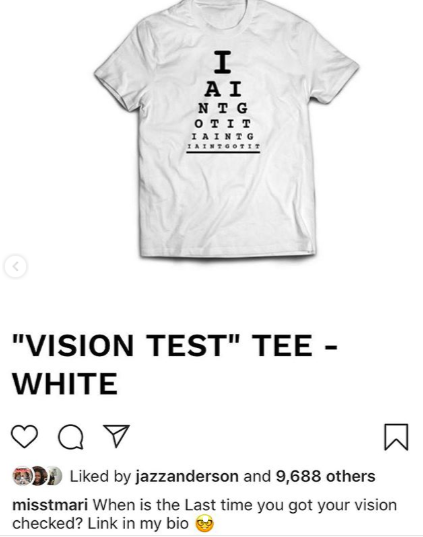Select the "VISION TEST" TEE - WHITE title
The image size is (423, 537).
coord(175,364)
